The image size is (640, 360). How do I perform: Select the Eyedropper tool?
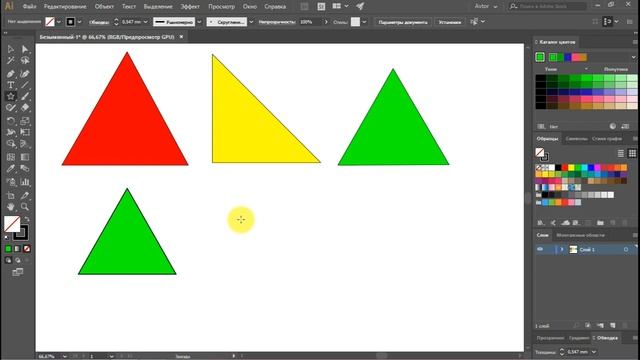coord(11,169)
